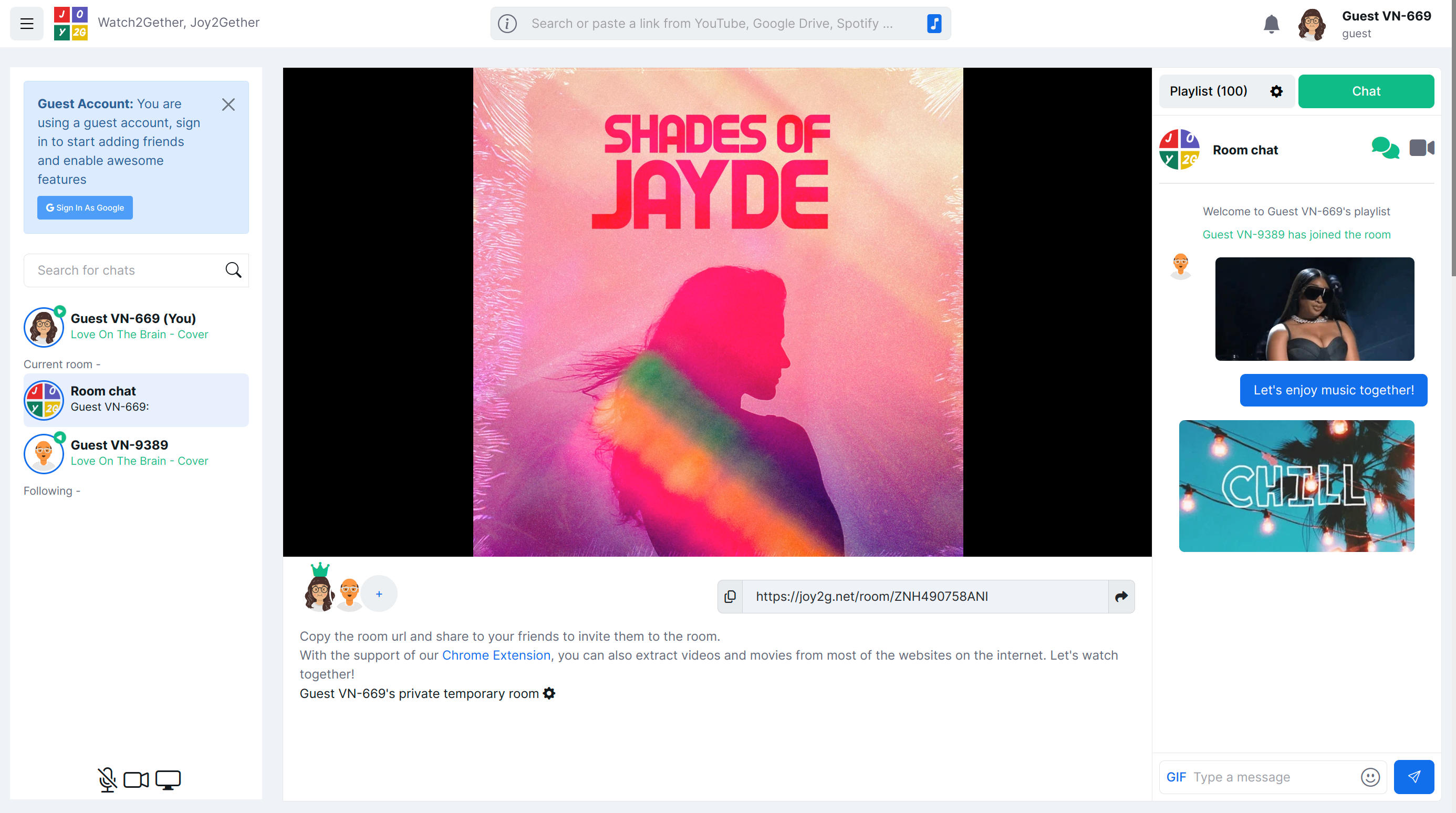
Task: Click Guest VN-9389 has joined notice
Action: [x=1296, y=234]
